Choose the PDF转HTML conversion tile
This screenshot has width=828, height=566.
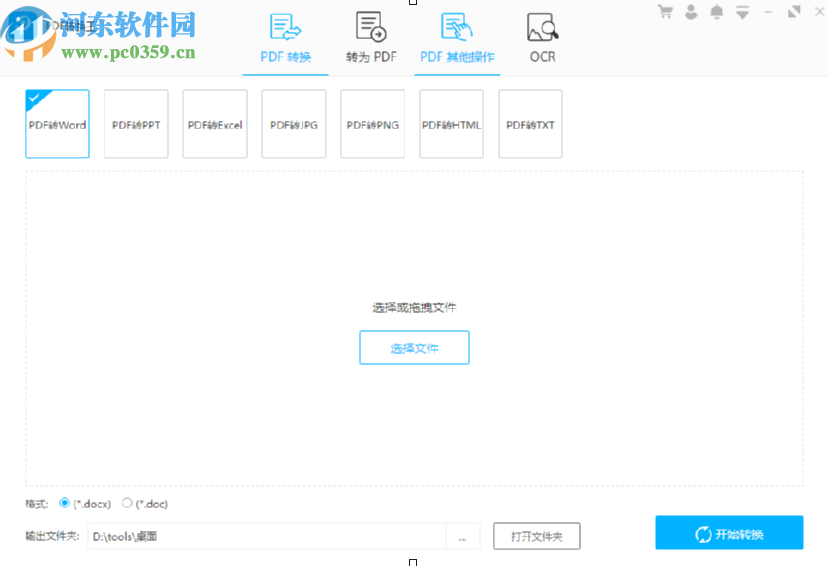451,124
